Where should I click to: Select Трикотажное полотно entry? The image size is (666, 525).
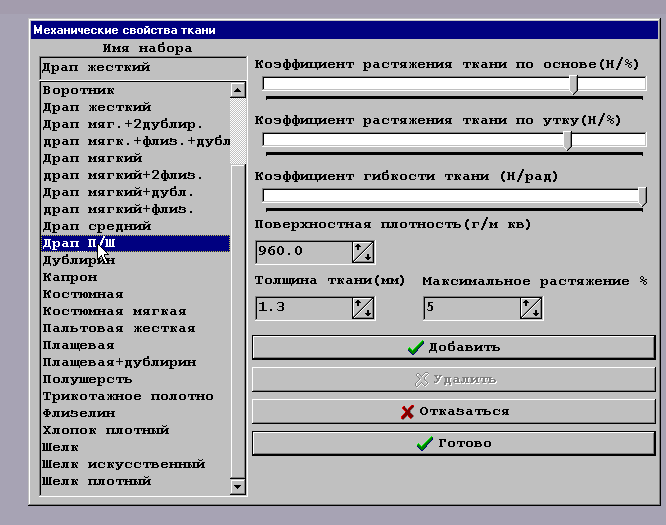click(x=135, y=396)
